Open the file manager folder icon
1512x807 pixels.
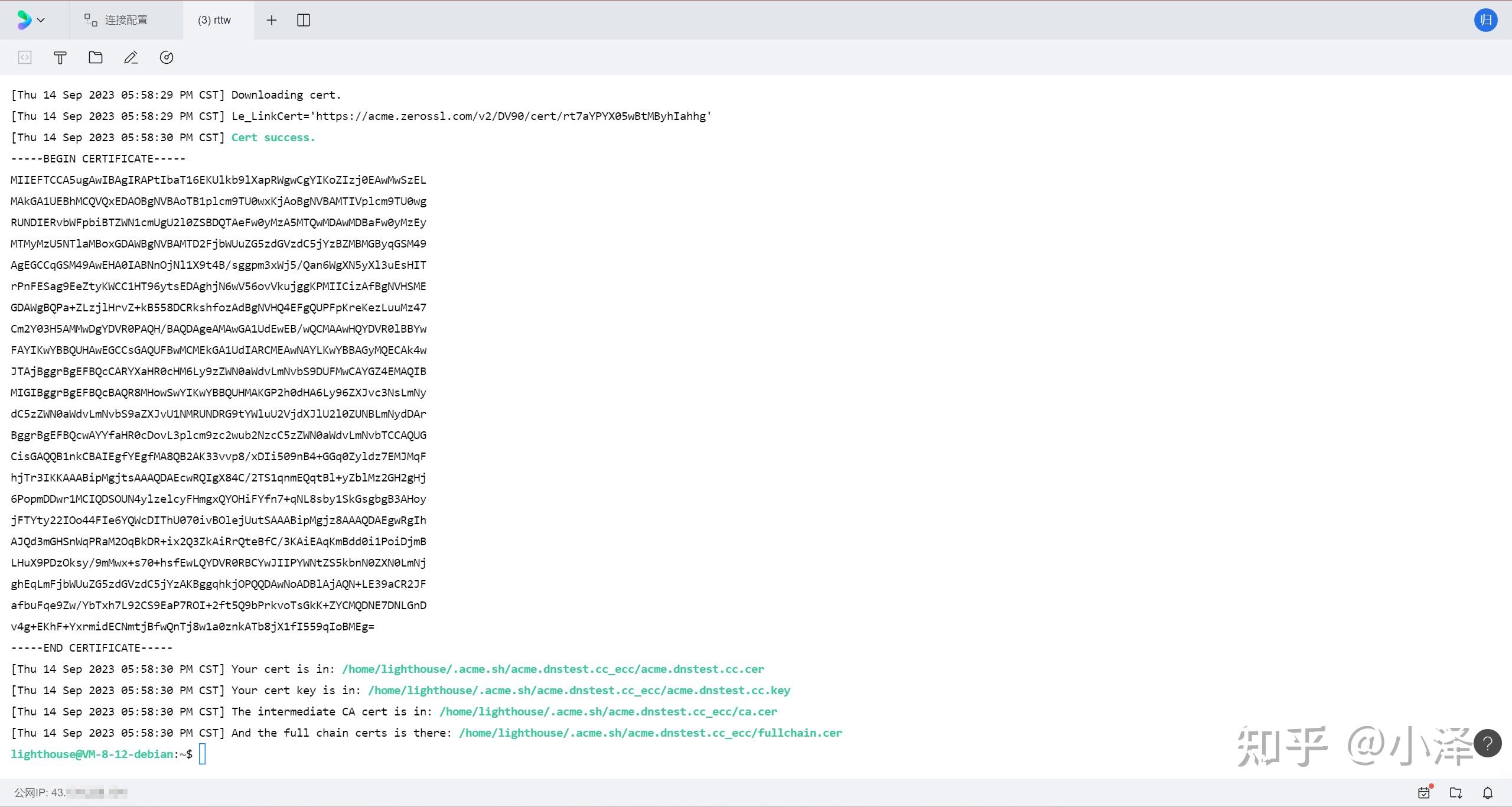[x=96, y=57]
